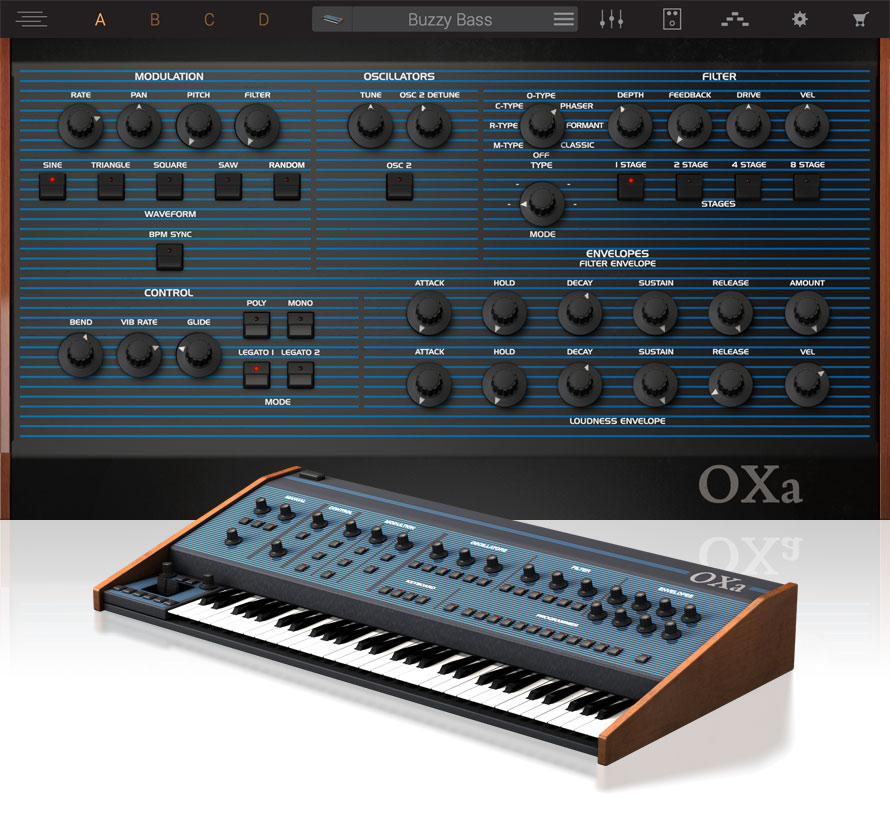Enable the SAW modulation waveform
Viewport: 890px width, 817px height.
point(227,184)
